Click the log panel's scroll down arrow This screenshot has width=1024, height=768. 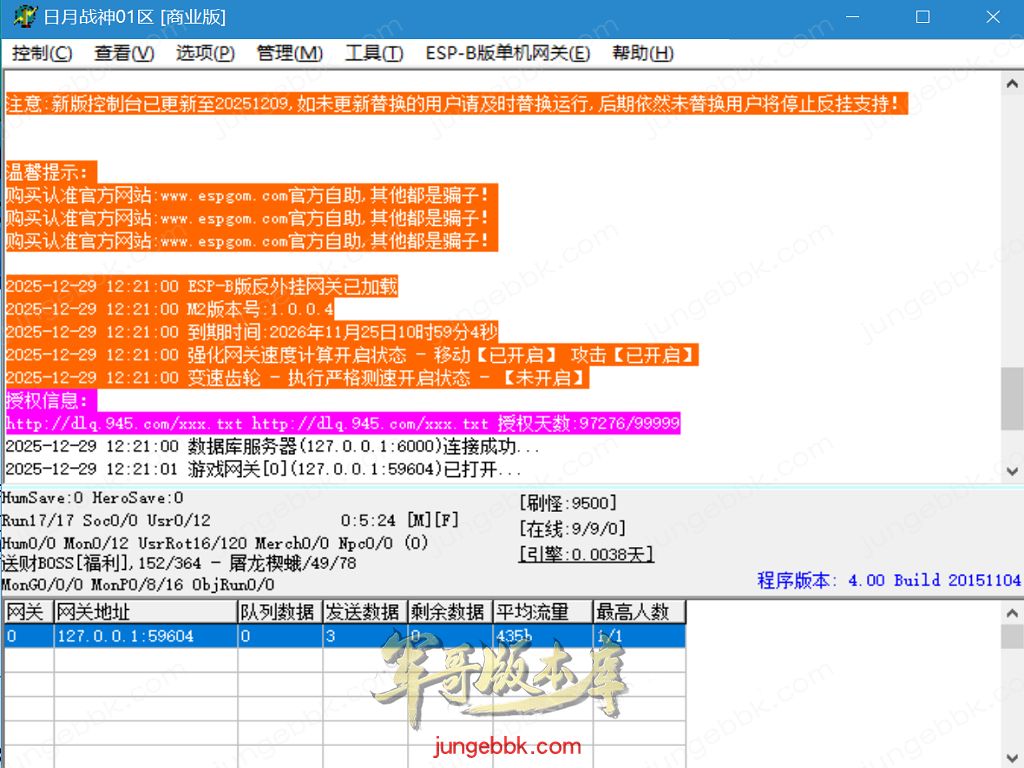tap(1012, 473)
